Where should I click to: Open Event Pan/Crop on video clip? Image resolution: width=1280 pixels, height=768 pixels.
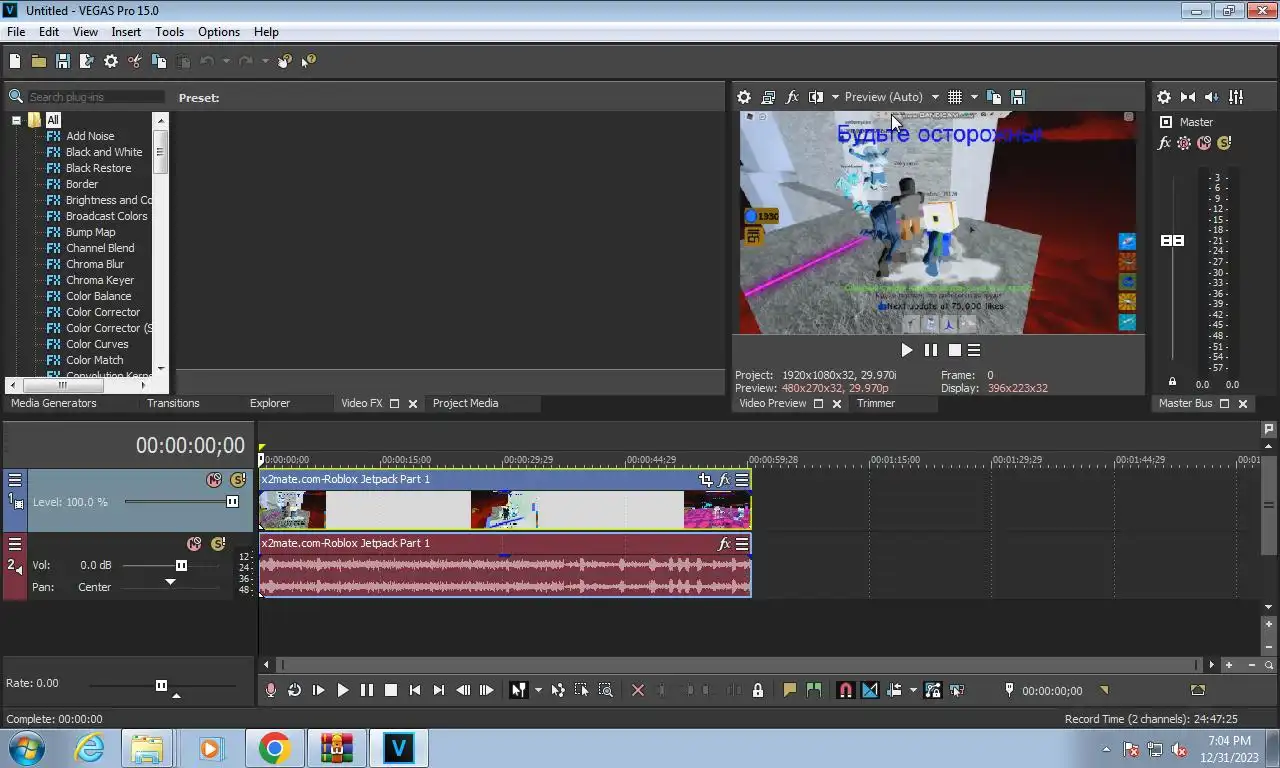(x=706, y=480)
